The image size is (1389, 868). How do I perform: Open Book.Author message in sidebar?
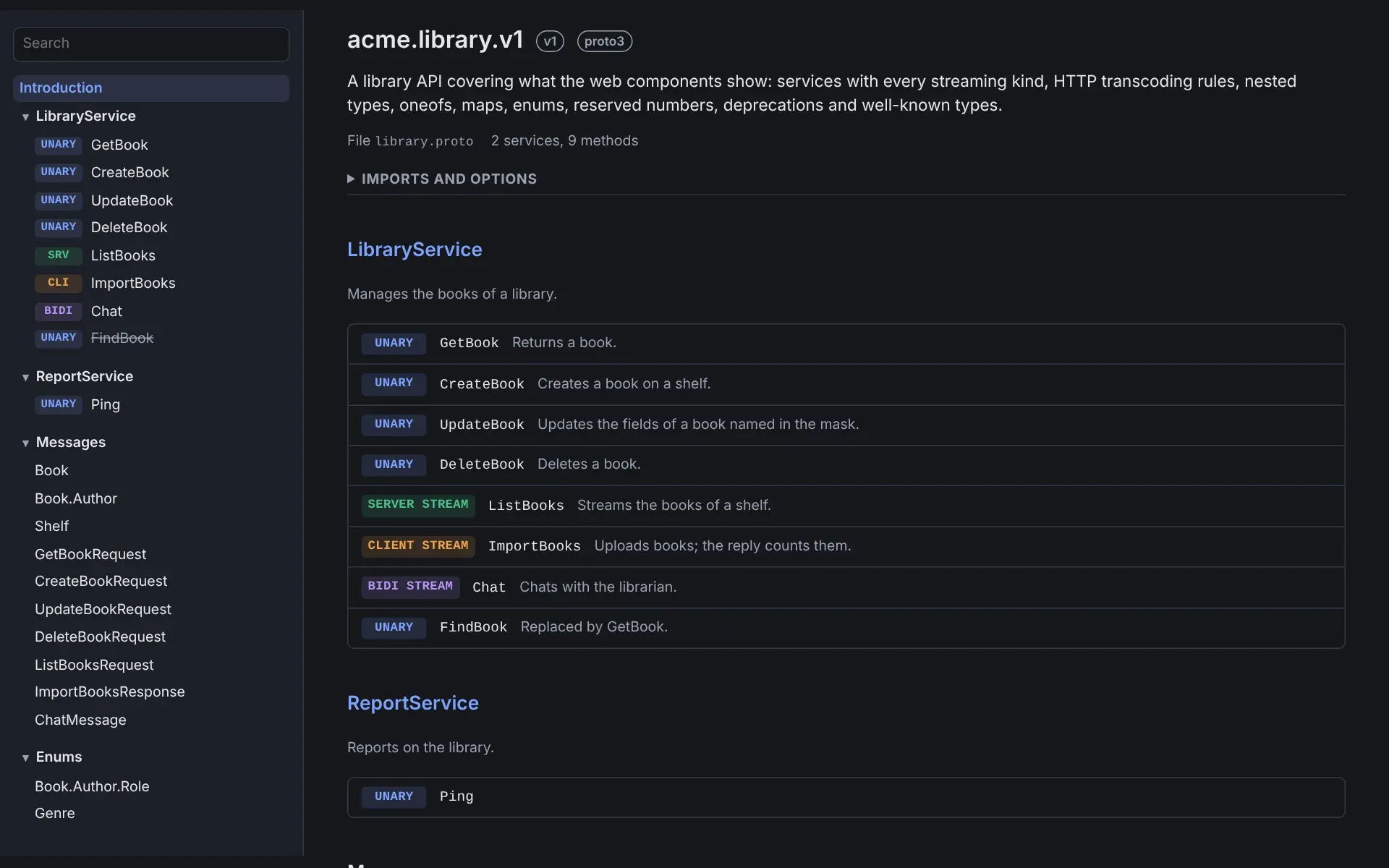(76, 498)
